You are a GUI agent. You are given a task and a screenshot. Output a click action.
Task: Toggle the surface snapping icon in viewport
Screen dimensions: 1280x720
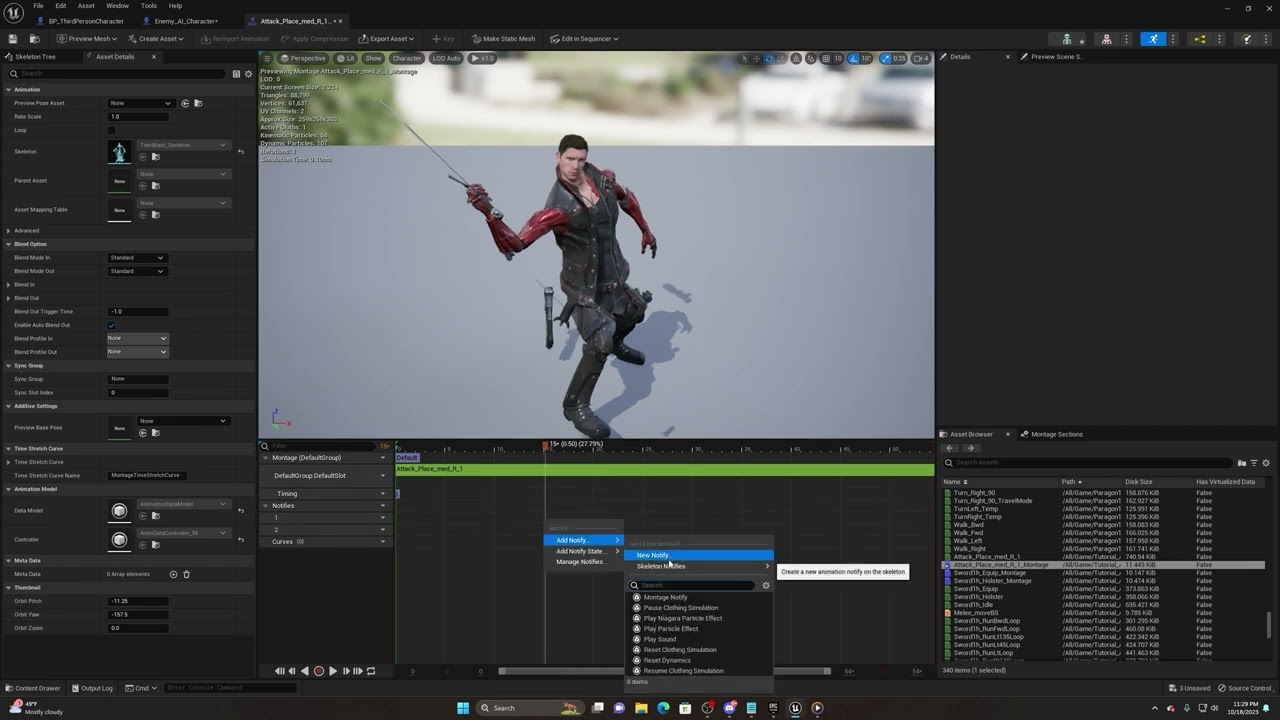point(810,58)
